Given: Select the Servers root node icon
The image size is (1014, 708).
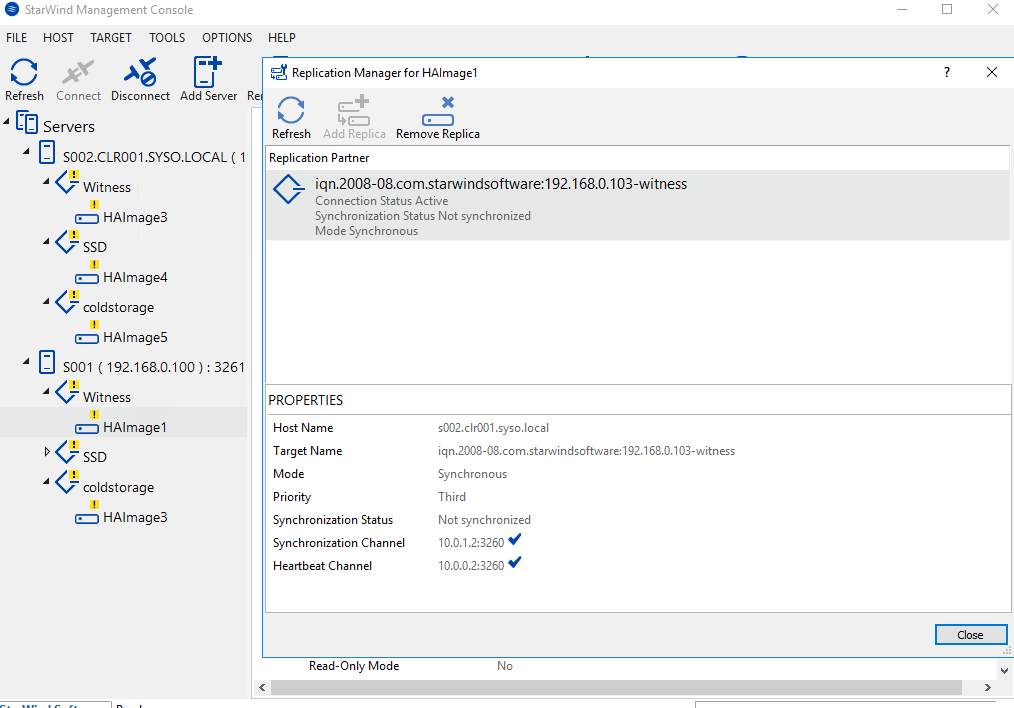Looking at the screenshot, I should pos(27,122).
